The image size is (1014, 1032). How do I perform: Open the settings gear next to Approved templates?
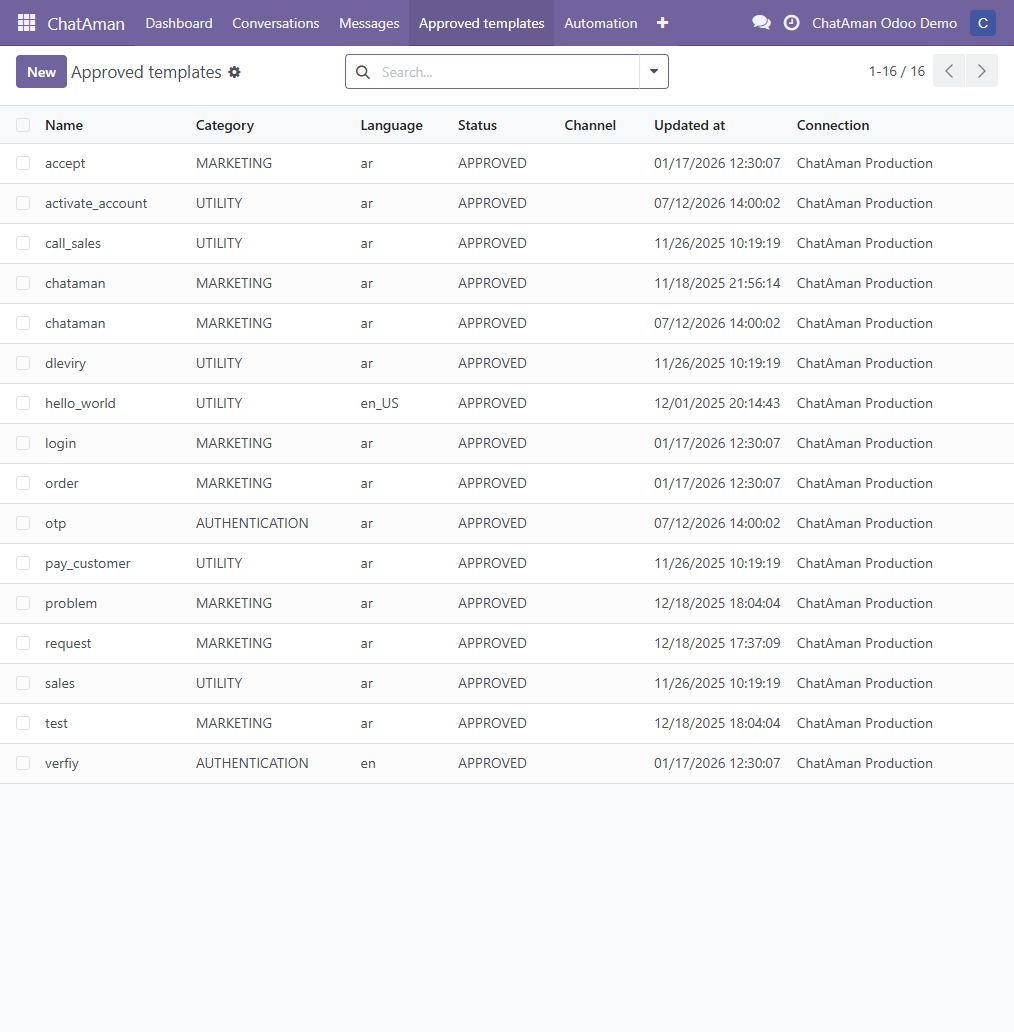(x=234, y=72)
